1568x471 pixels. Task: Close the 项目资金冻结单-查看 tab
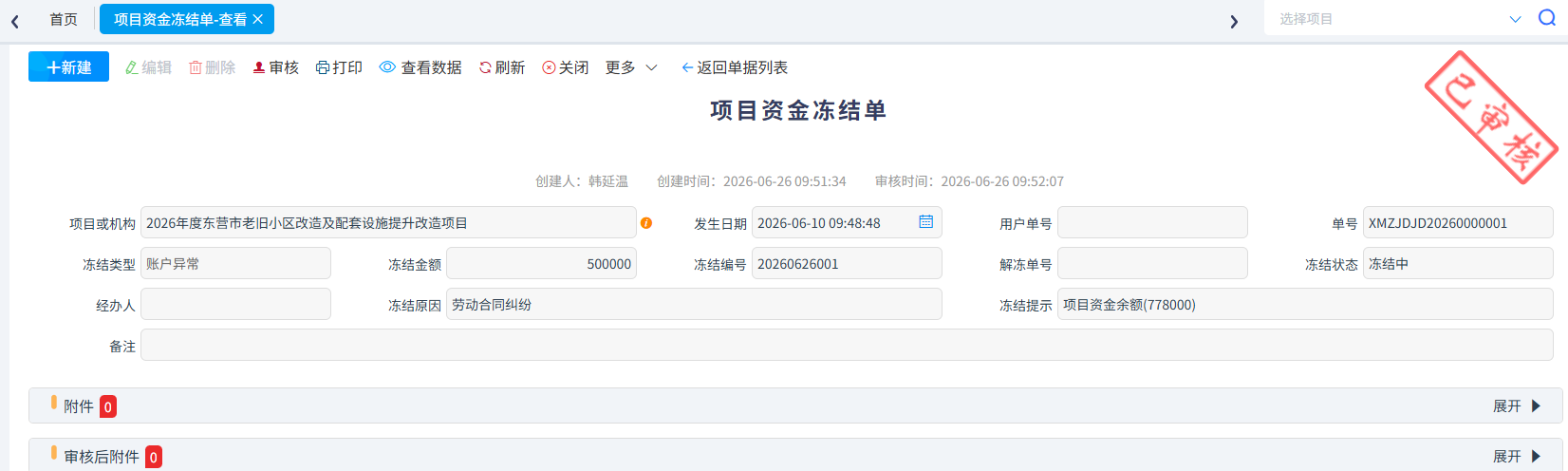point(258,19)
